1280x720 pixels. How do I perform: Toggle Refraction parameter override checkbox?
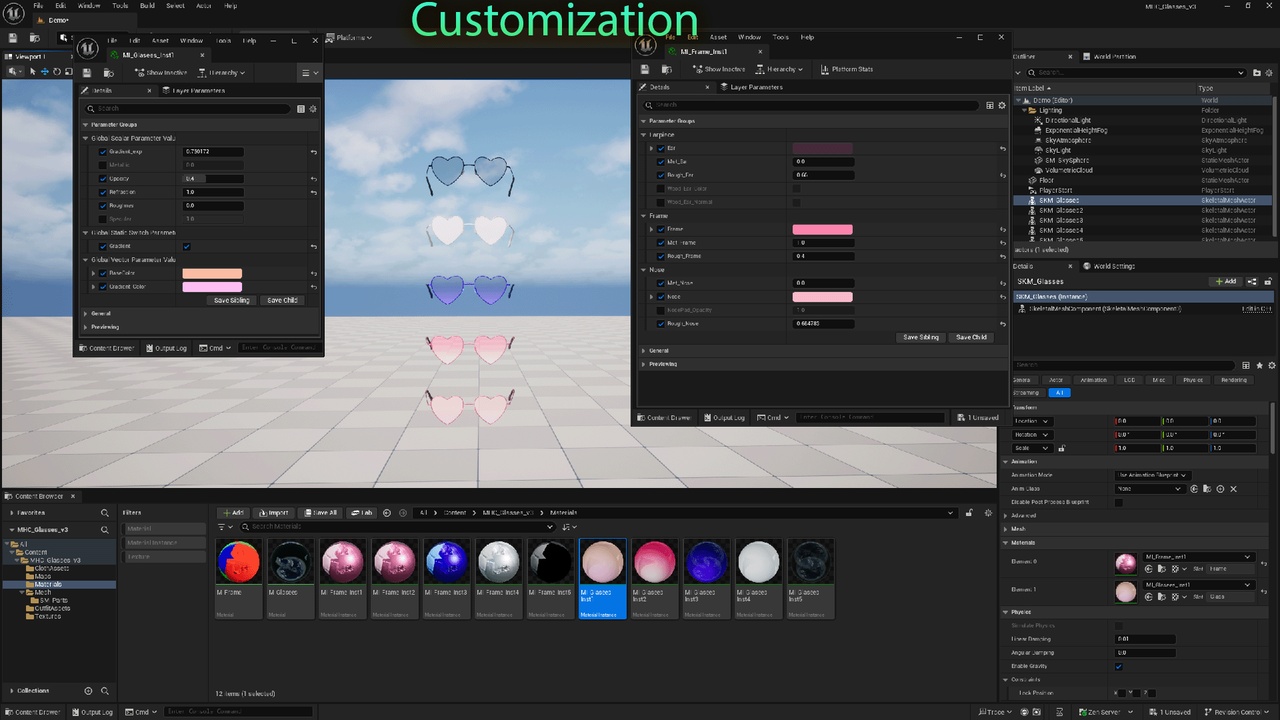click(102, 192)
